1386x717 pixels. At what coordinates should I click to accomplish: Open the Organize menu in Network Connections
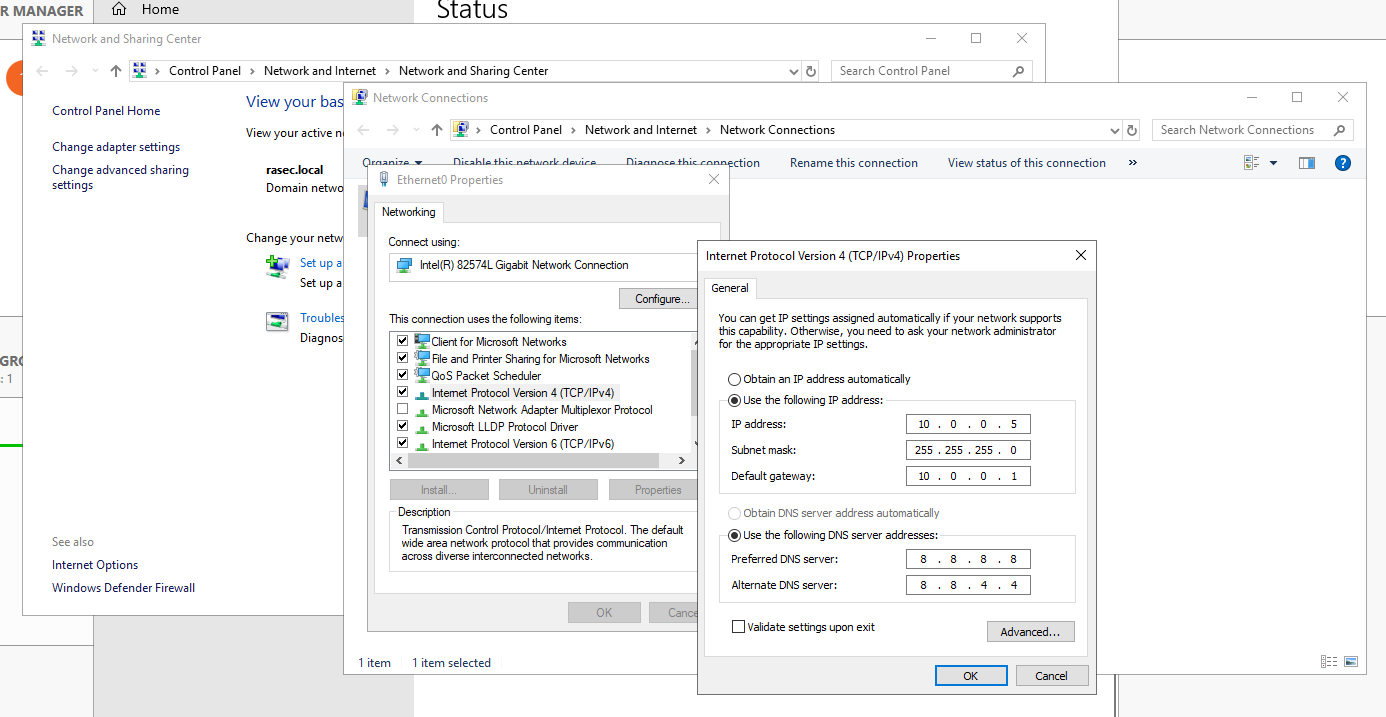pos(392,163)
